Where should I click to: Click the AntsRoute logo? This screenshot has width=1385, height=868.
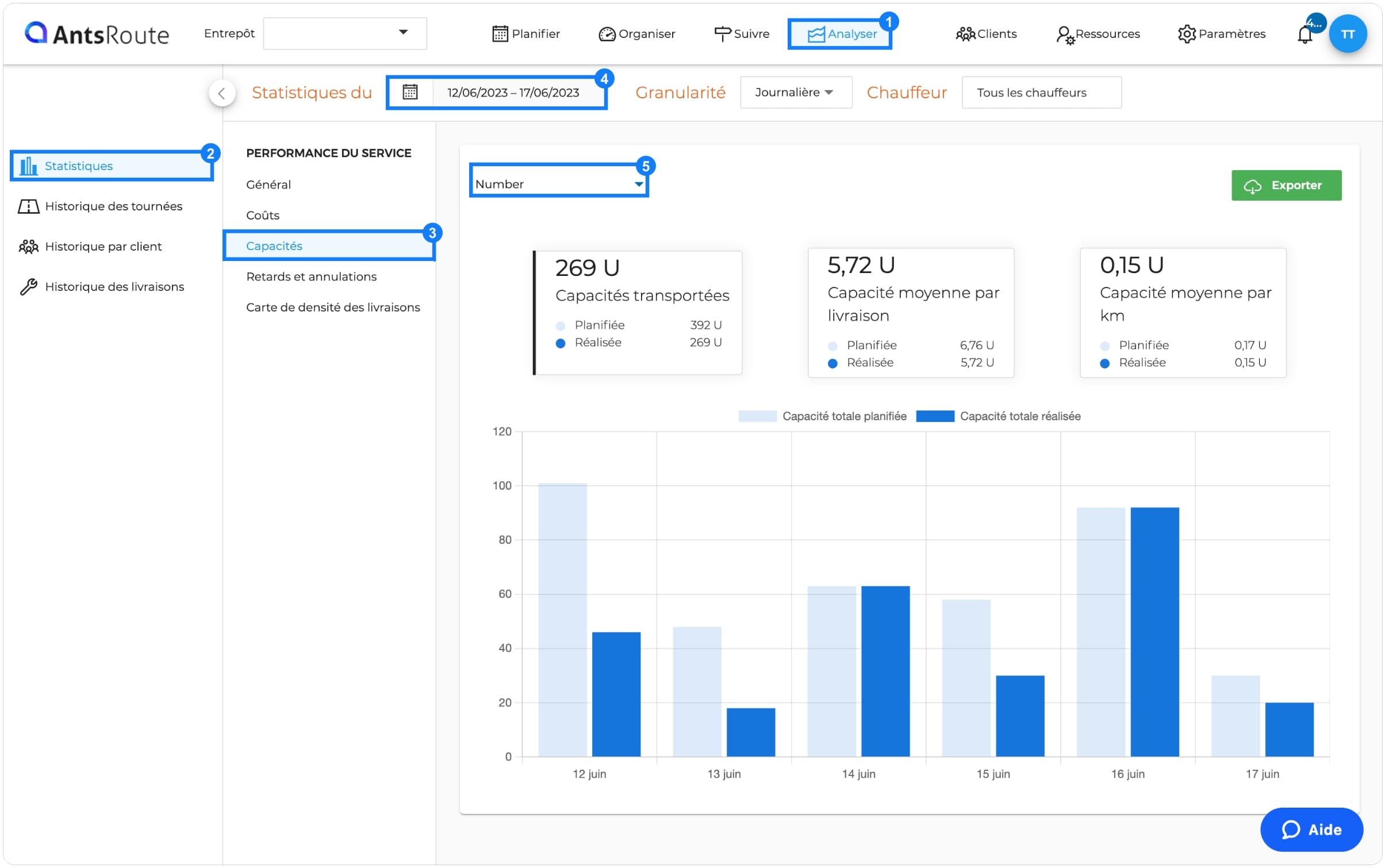97,34
